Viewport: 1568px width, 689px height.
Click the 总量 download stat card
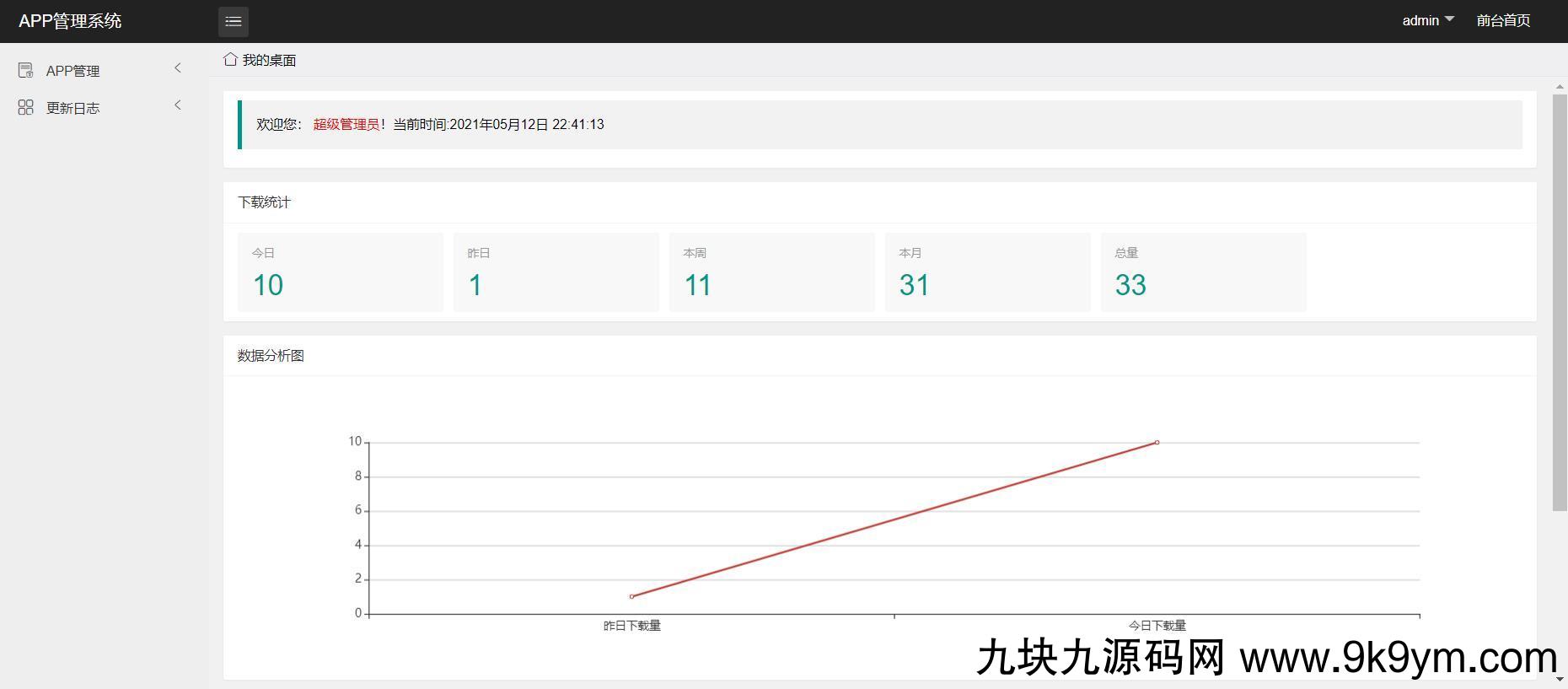pos(1204,272)
